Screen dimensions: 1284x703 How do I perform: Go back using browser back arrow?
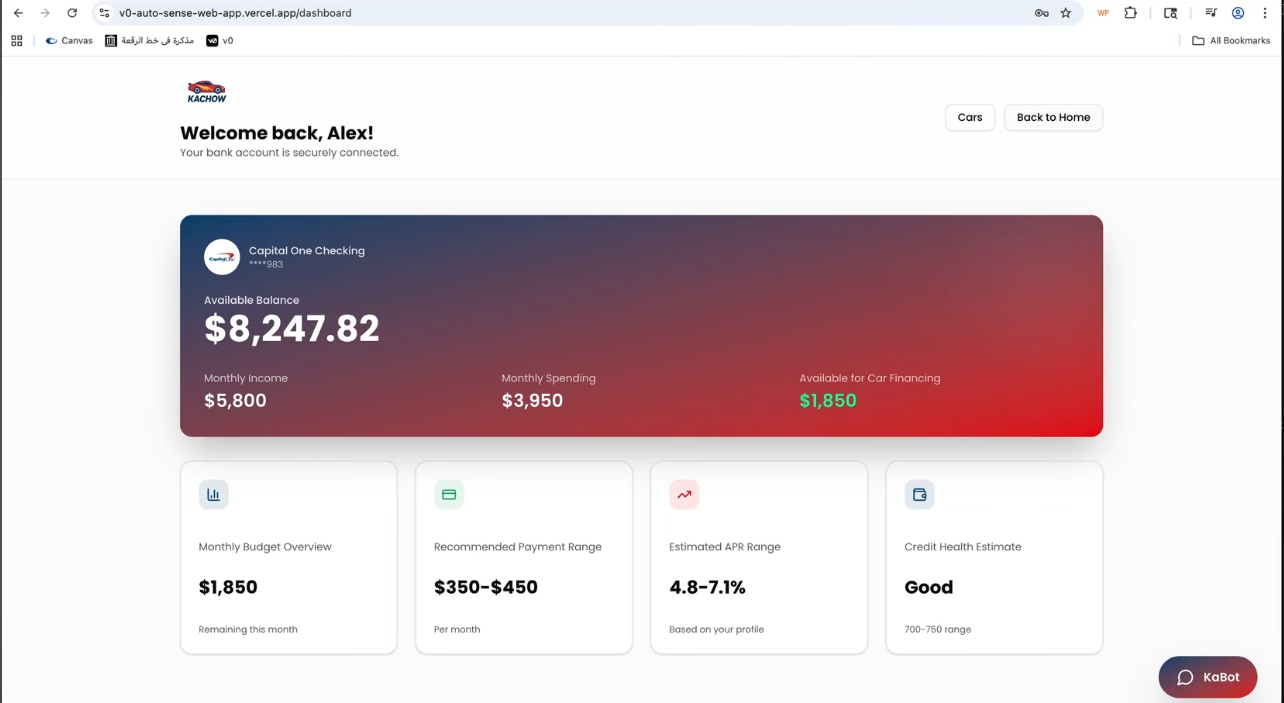click(x=18, y=13)
